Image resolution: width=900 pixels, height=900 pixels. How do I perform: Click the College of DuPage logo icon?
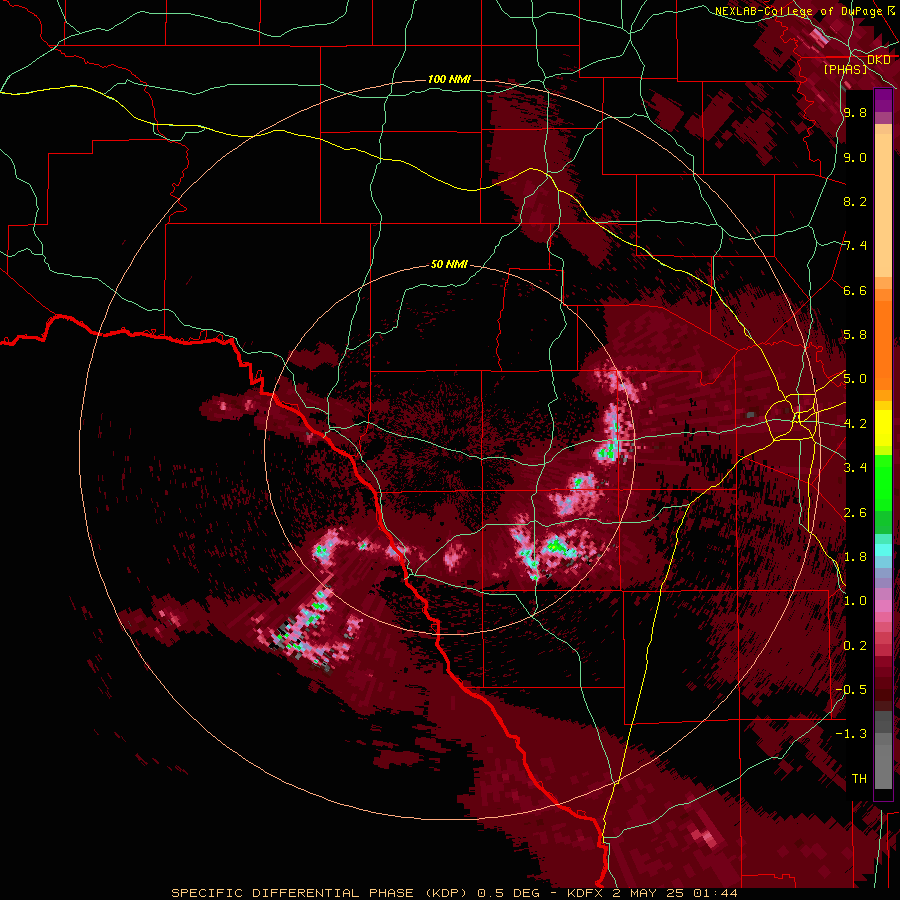point(891,10)
